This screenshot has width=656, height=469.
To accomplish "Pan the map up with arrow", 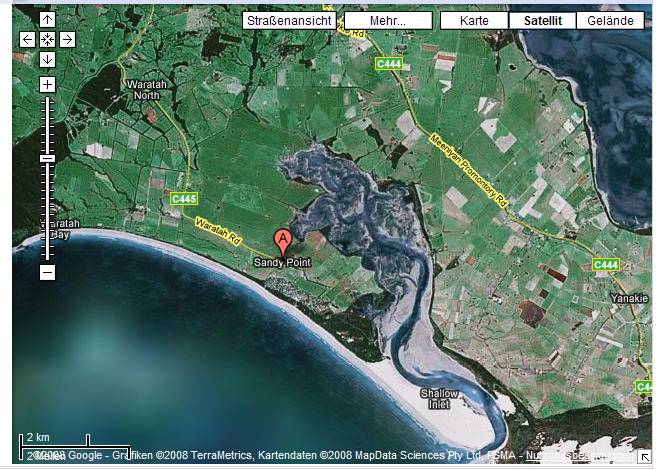I will (47, 20).
